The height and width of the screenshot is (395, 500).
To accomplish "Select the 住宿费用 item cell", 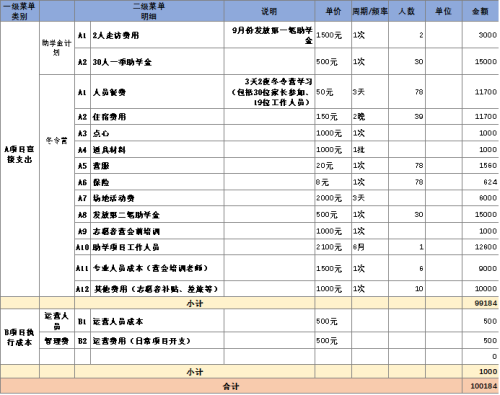I will 157,117.
